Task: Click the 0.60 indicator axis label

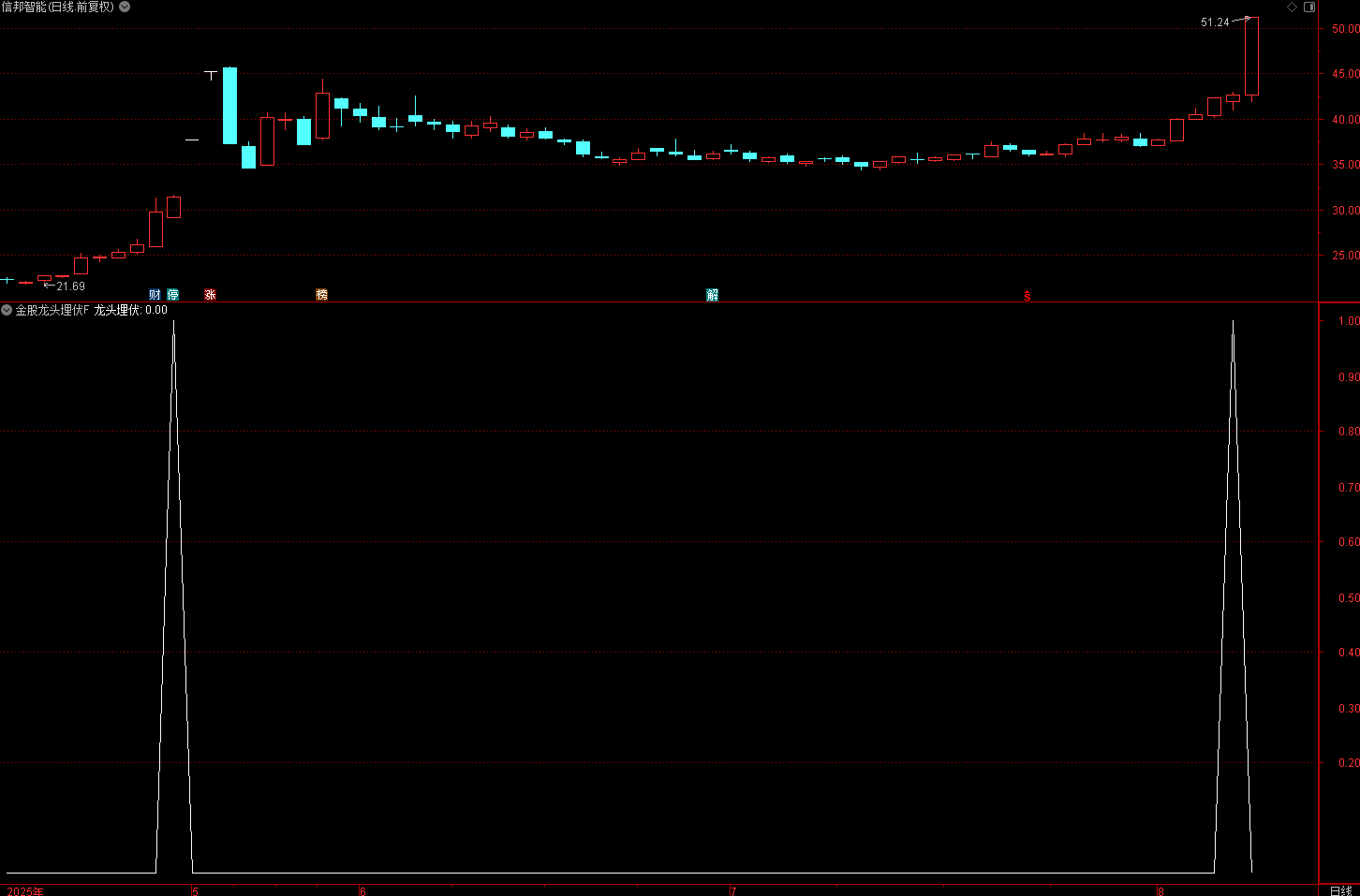Action: click(x=1348, y=542)
